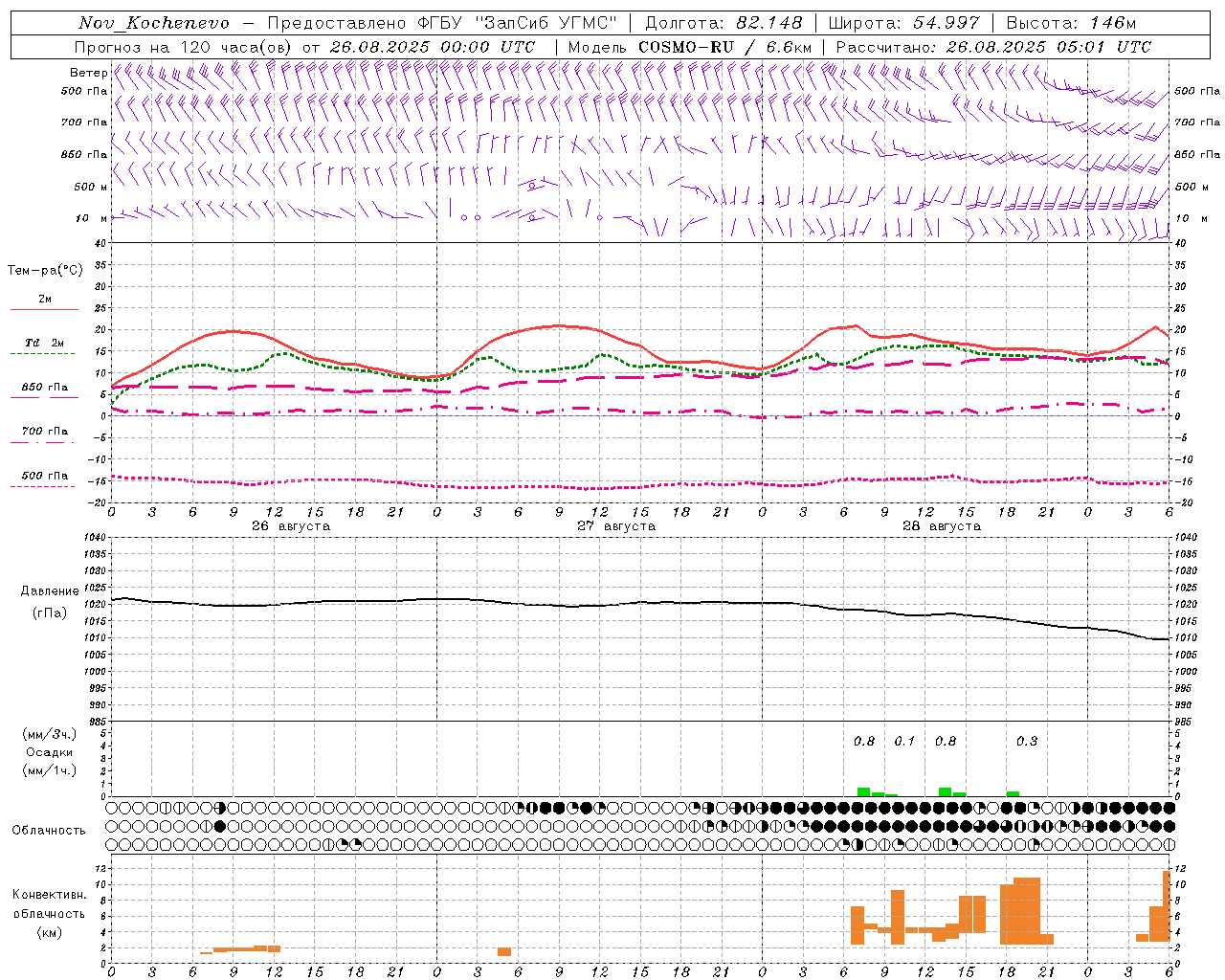Screen dimensions: 1225x980
Task: Click the 26 августа date label
Action: (x=291, y=526)
